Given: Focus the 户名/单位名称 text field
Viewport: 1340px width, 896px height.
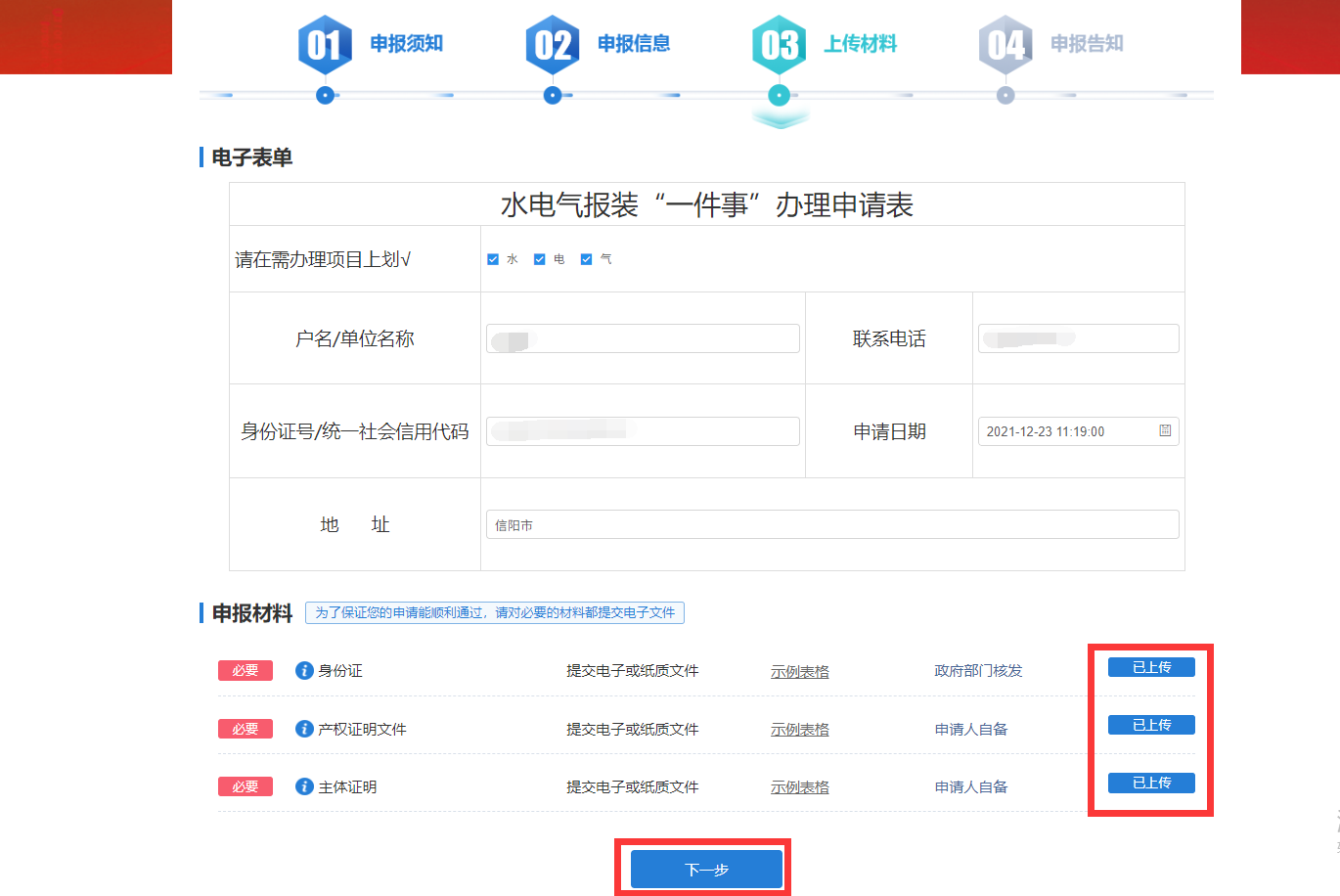Looking at the screenshot, I should (643, 338).
